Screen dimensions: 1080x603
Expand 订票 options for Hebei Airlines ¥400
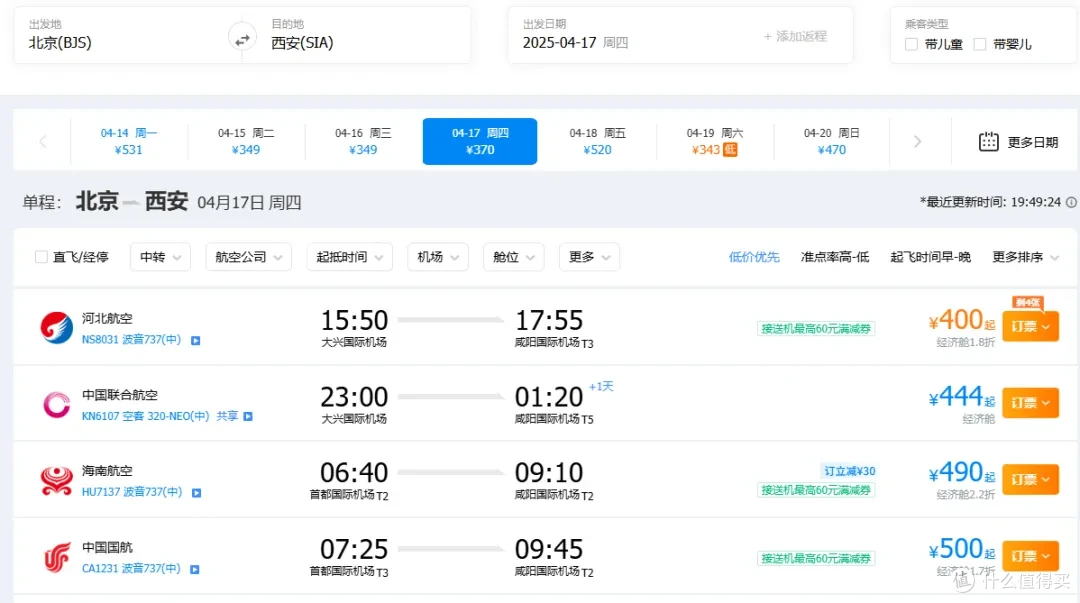[x=1030, y=327]
